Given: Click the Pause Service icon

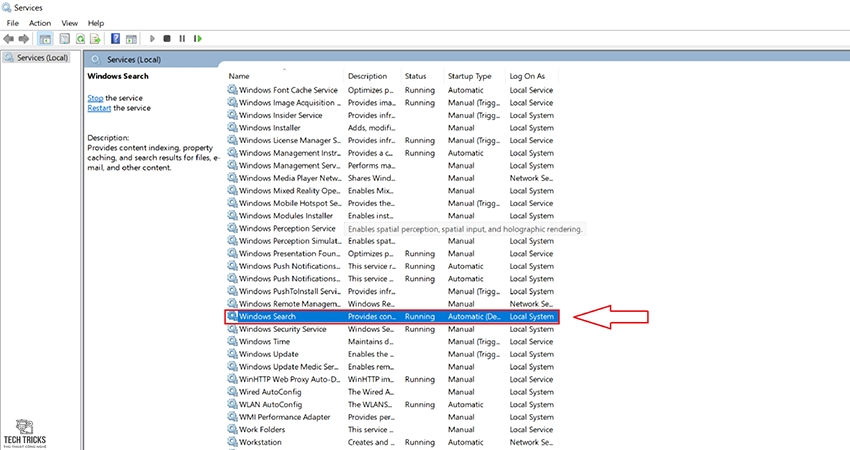Looking at the screenshot, I should point(182,38).
